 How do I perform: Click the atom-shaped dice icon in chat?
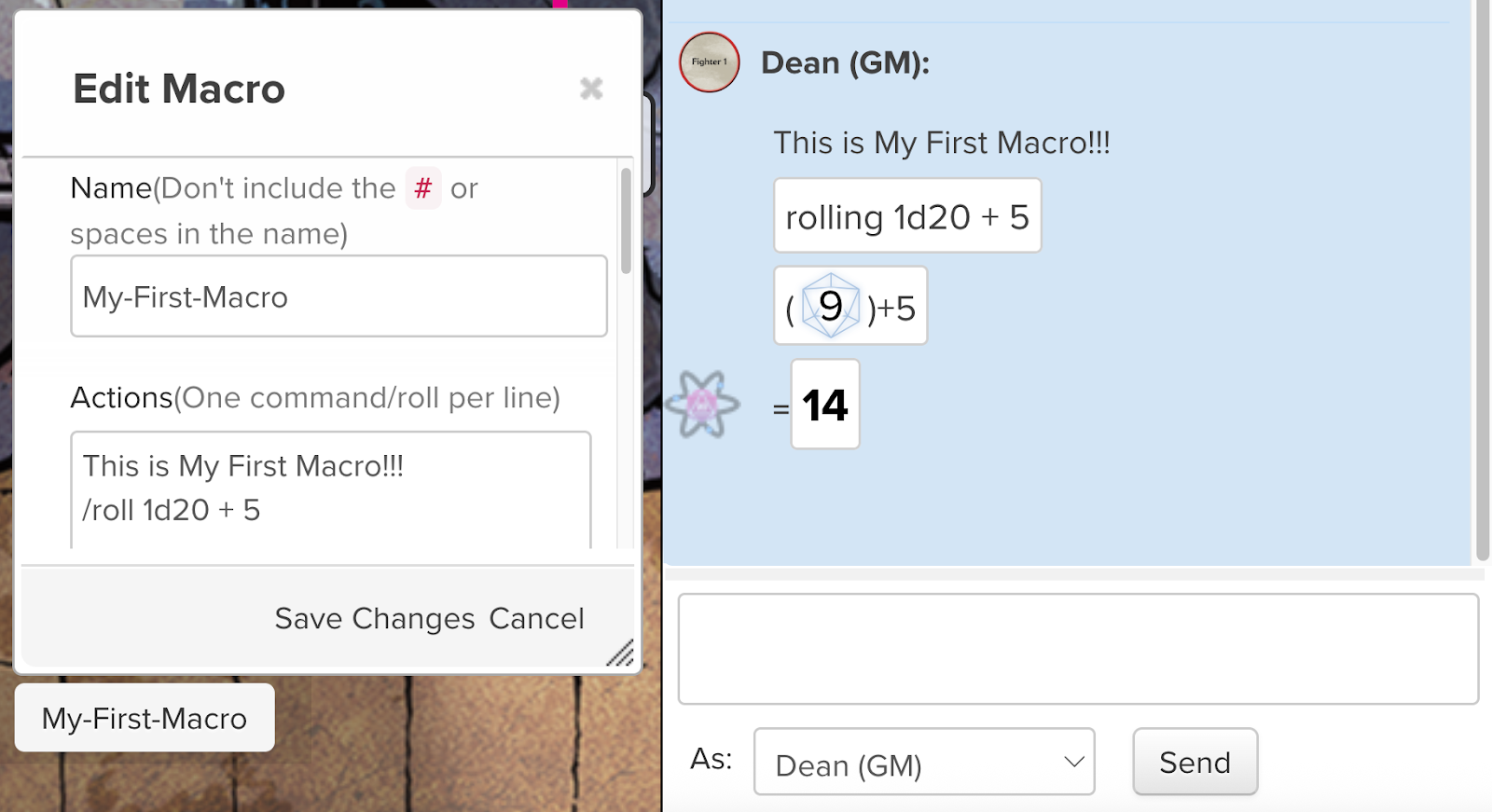tap(702, 404)
